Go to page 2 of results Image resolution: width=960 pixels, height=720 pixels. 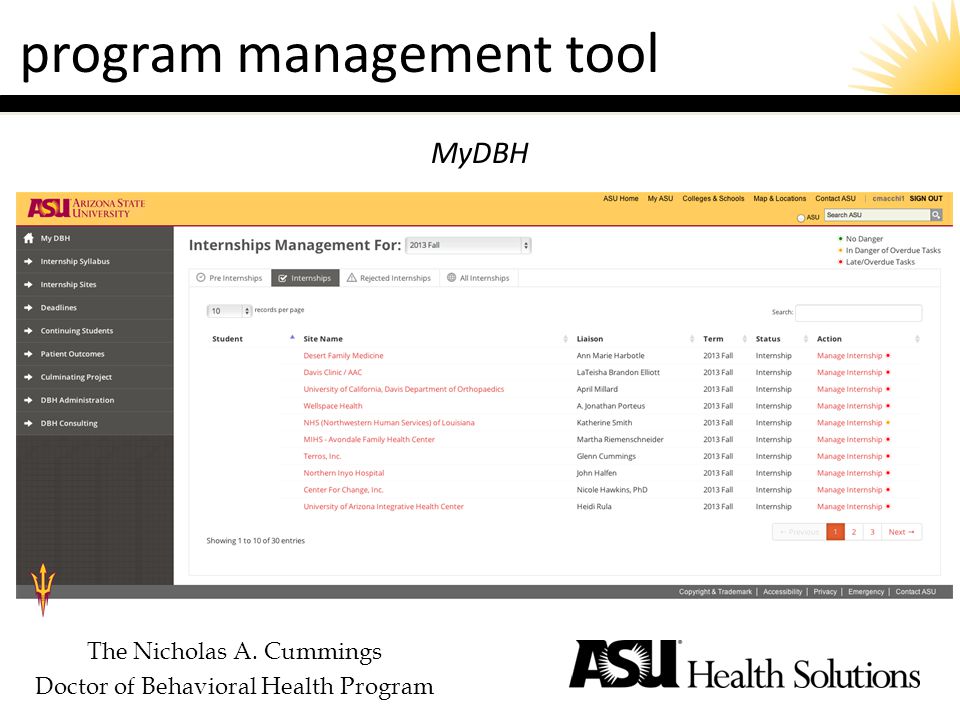(853, 532)
